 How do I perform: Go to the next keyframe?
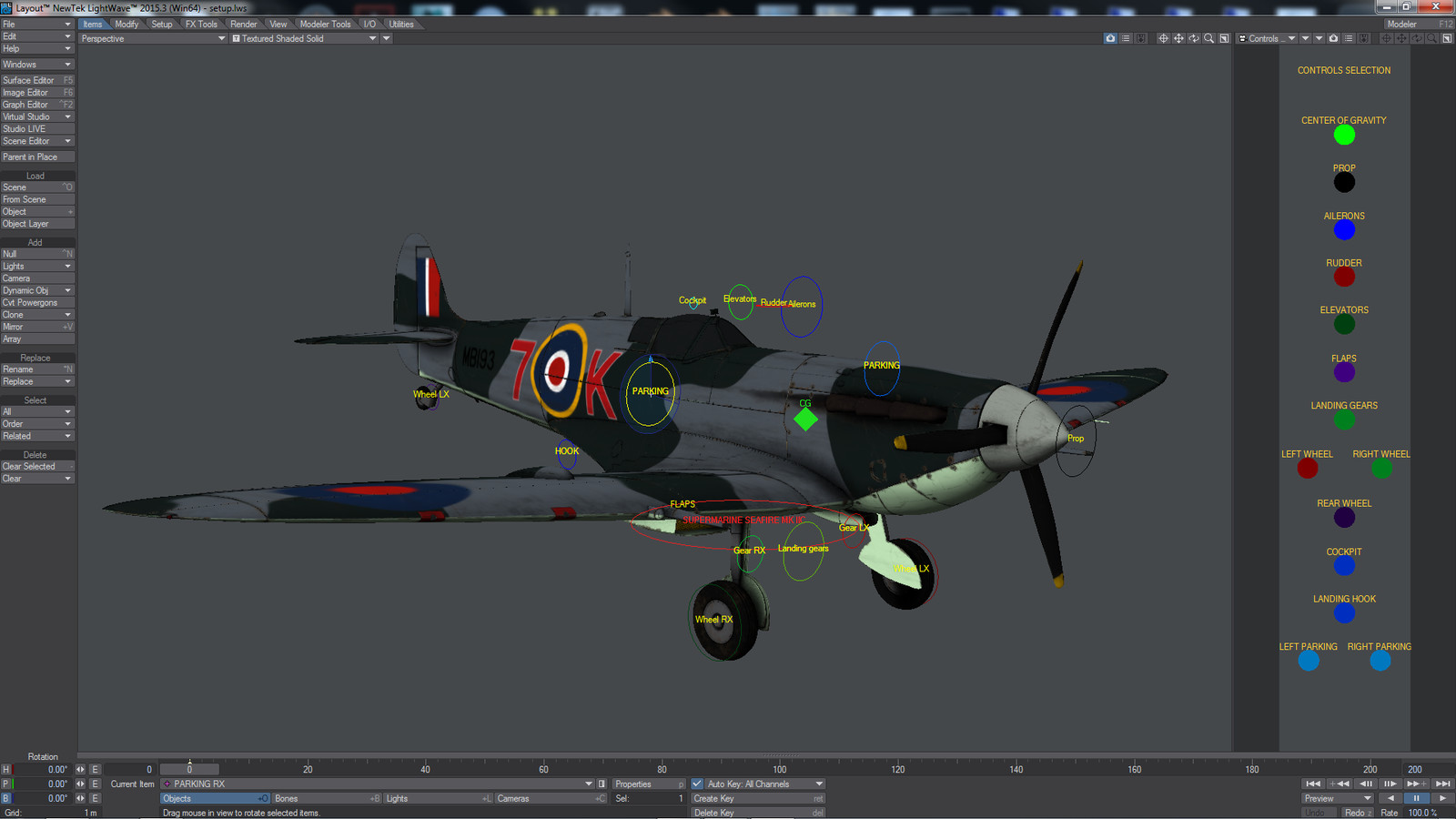[1417, 784]
